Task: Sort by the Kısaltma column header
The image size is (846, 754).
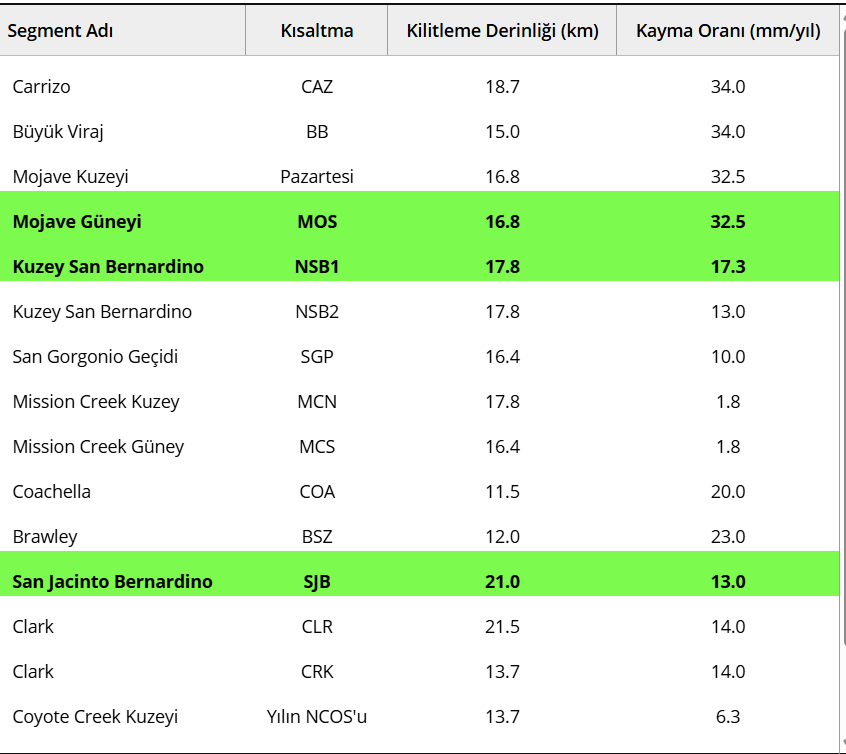Action: (x=317, y=30)
